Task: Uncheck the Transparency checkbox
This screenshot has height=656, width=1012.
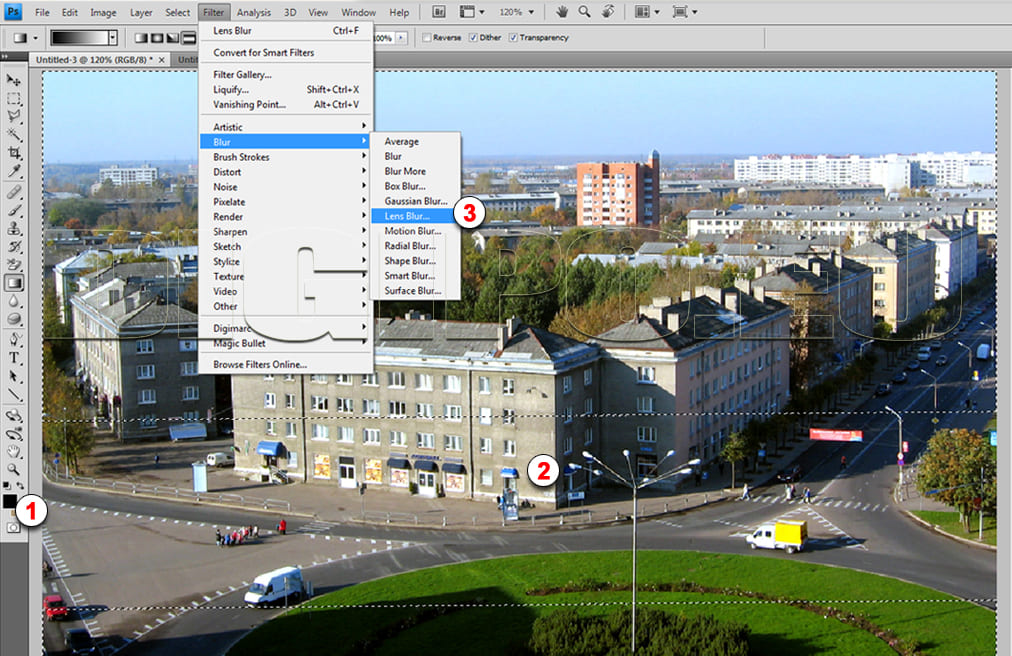Action: [513, 37]
